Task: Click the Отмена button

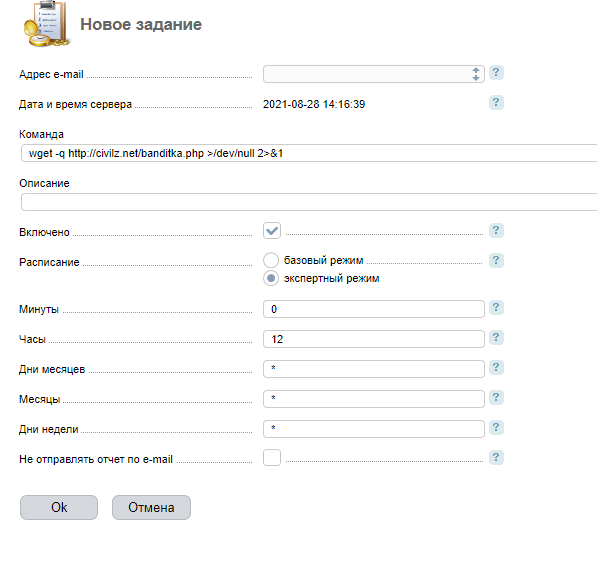Action: point(151,507)
